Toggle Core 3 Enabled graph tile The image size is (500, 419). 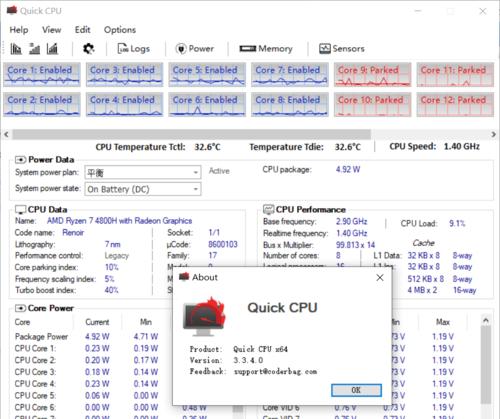125,74
